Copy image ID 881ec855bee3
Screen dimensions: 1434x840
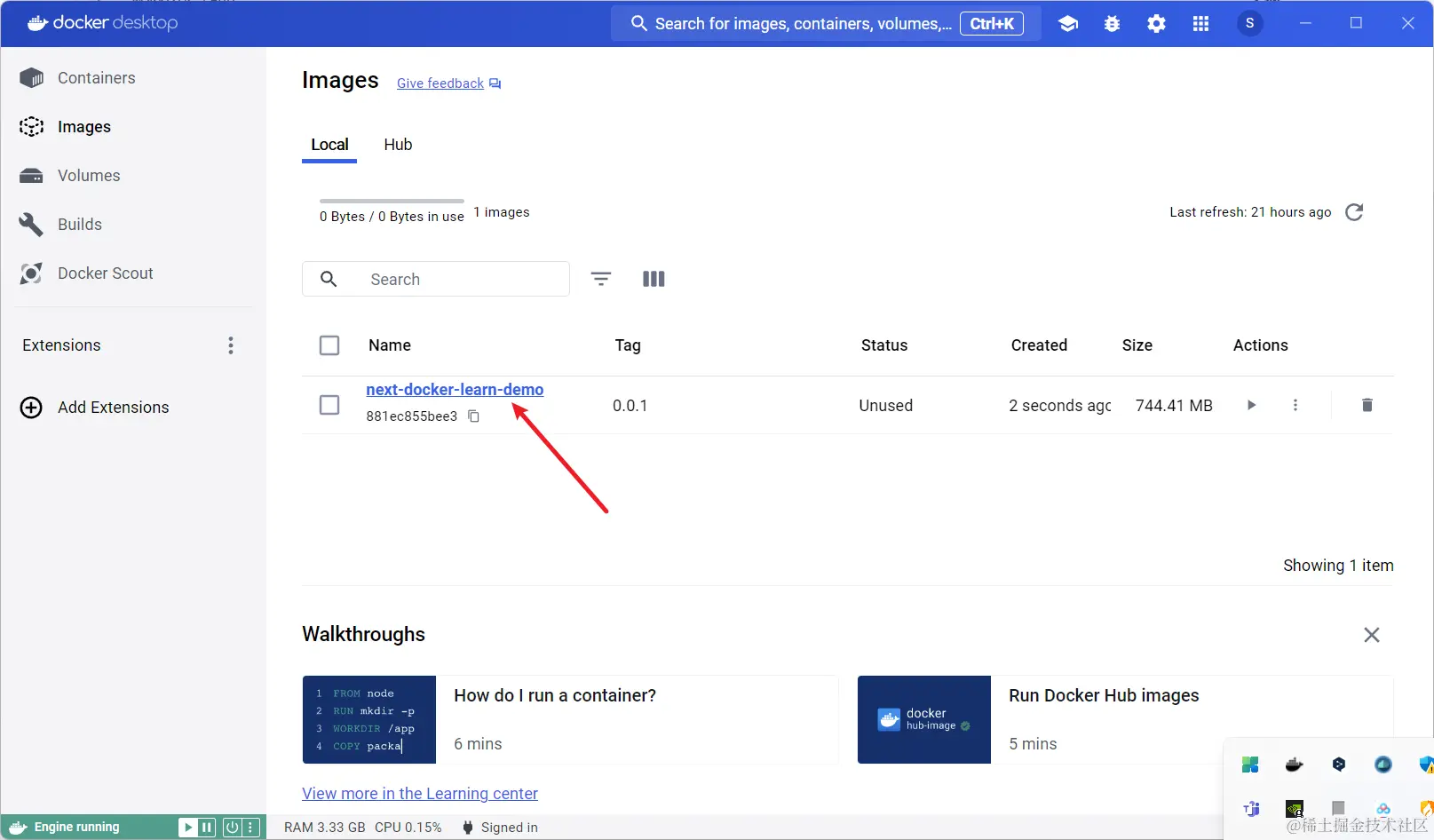coord(474,416)
